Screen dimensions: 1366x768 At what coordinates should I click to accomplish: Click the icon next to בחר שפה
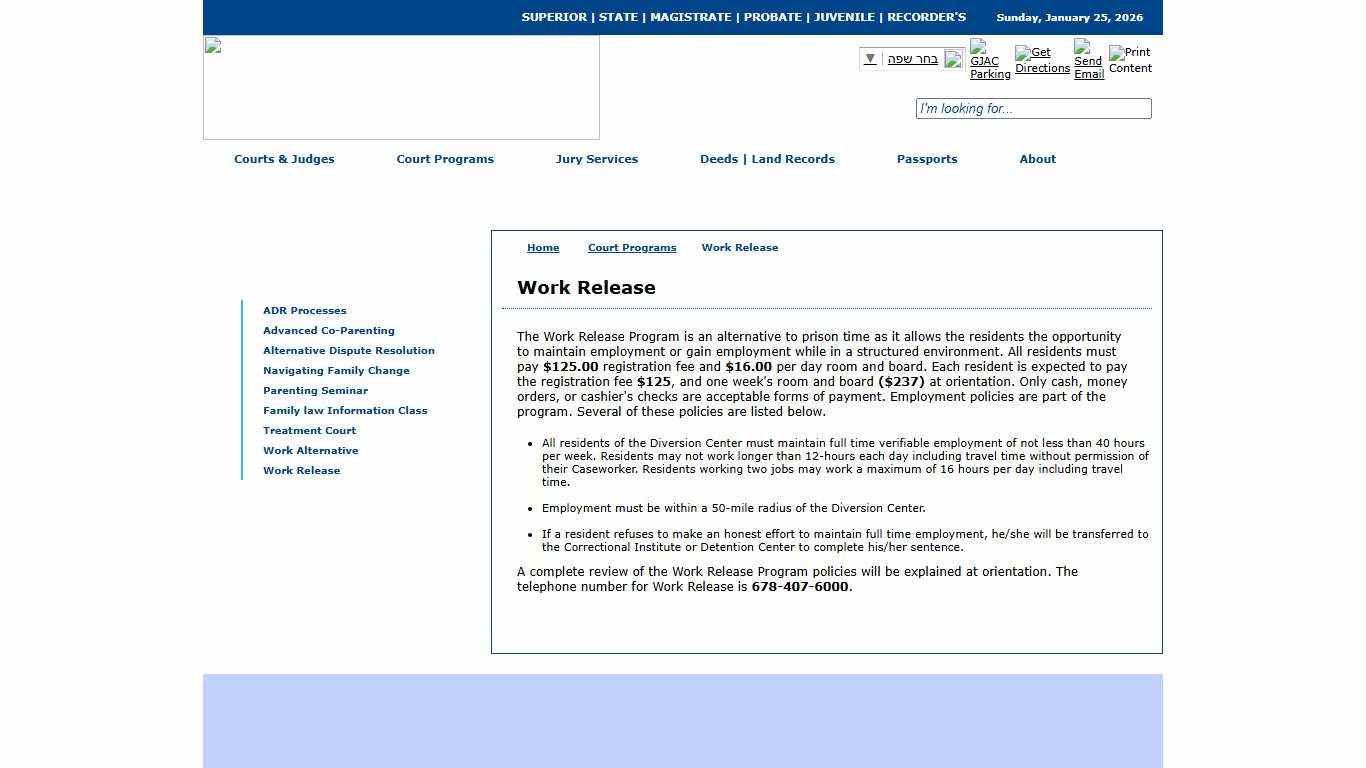coord(953,59)
